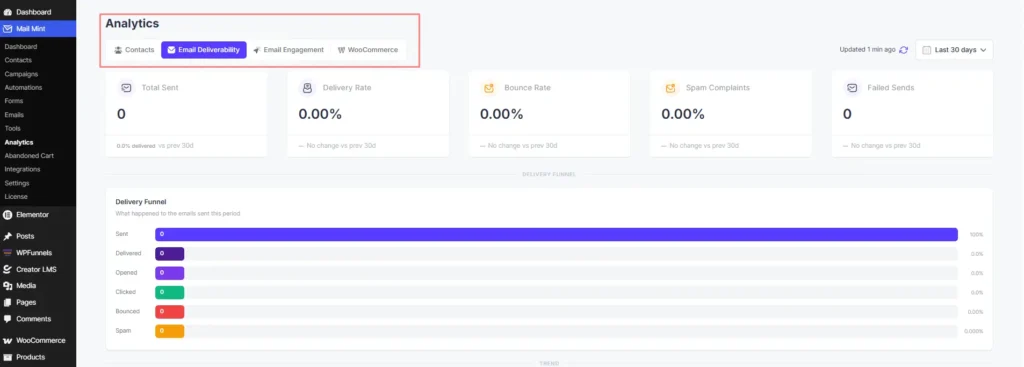Screen dimensions: 1024x367
Task: Click the blue Sent funnel bar
Action: (x=556, y=234)
